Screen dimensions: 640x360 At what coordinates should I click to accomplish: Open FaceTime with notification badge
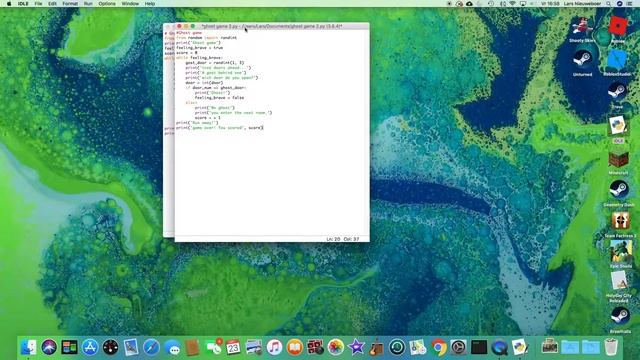(213, 347)
